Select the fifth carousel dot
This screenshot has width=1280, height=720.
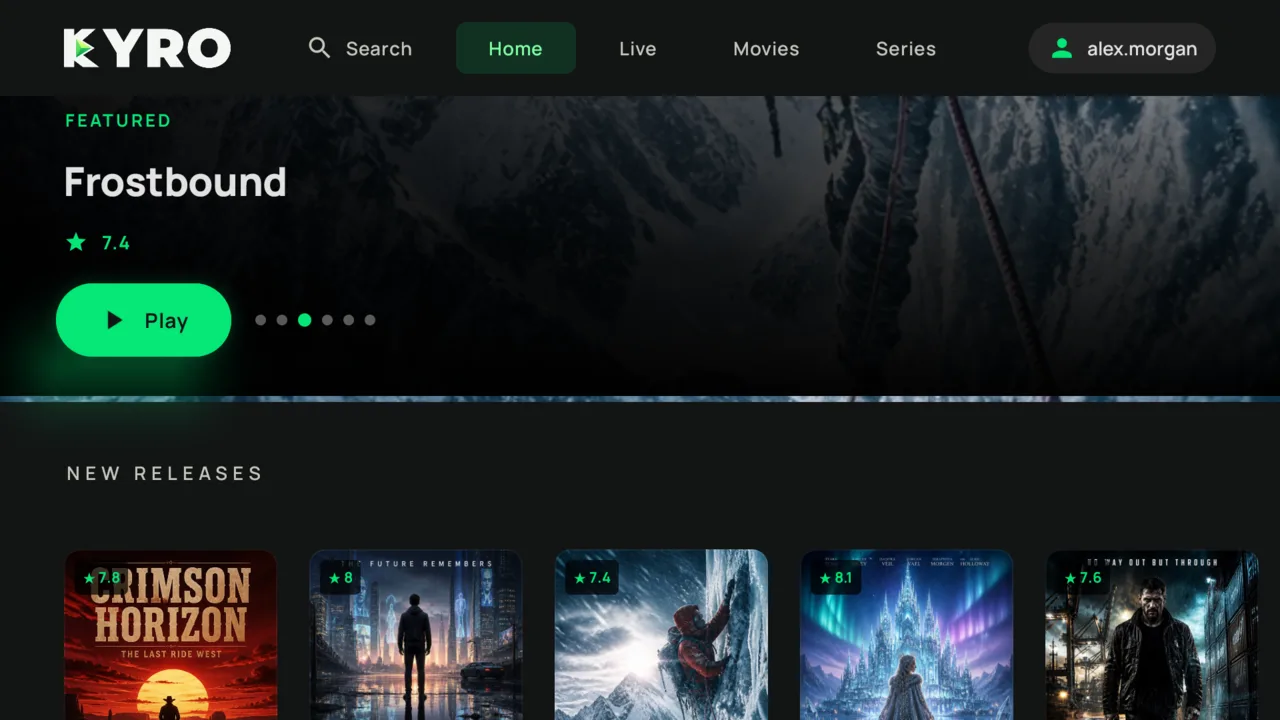pyautogui.click(x=348, y=320)
